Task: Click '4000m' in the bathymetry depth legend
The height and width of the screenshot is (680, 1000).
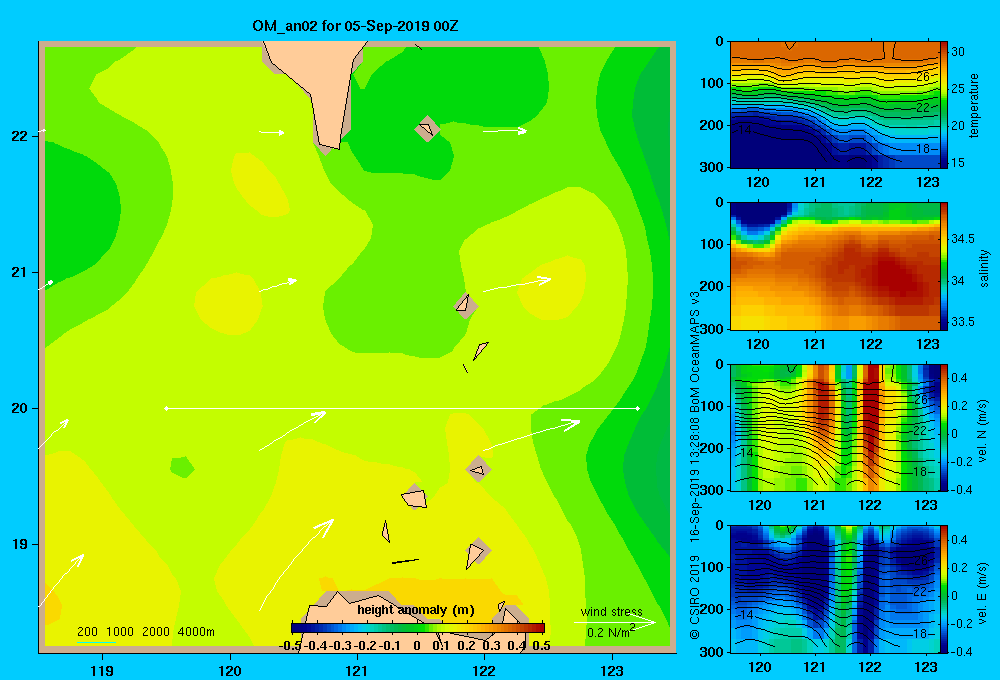Action: coord(196,632)
